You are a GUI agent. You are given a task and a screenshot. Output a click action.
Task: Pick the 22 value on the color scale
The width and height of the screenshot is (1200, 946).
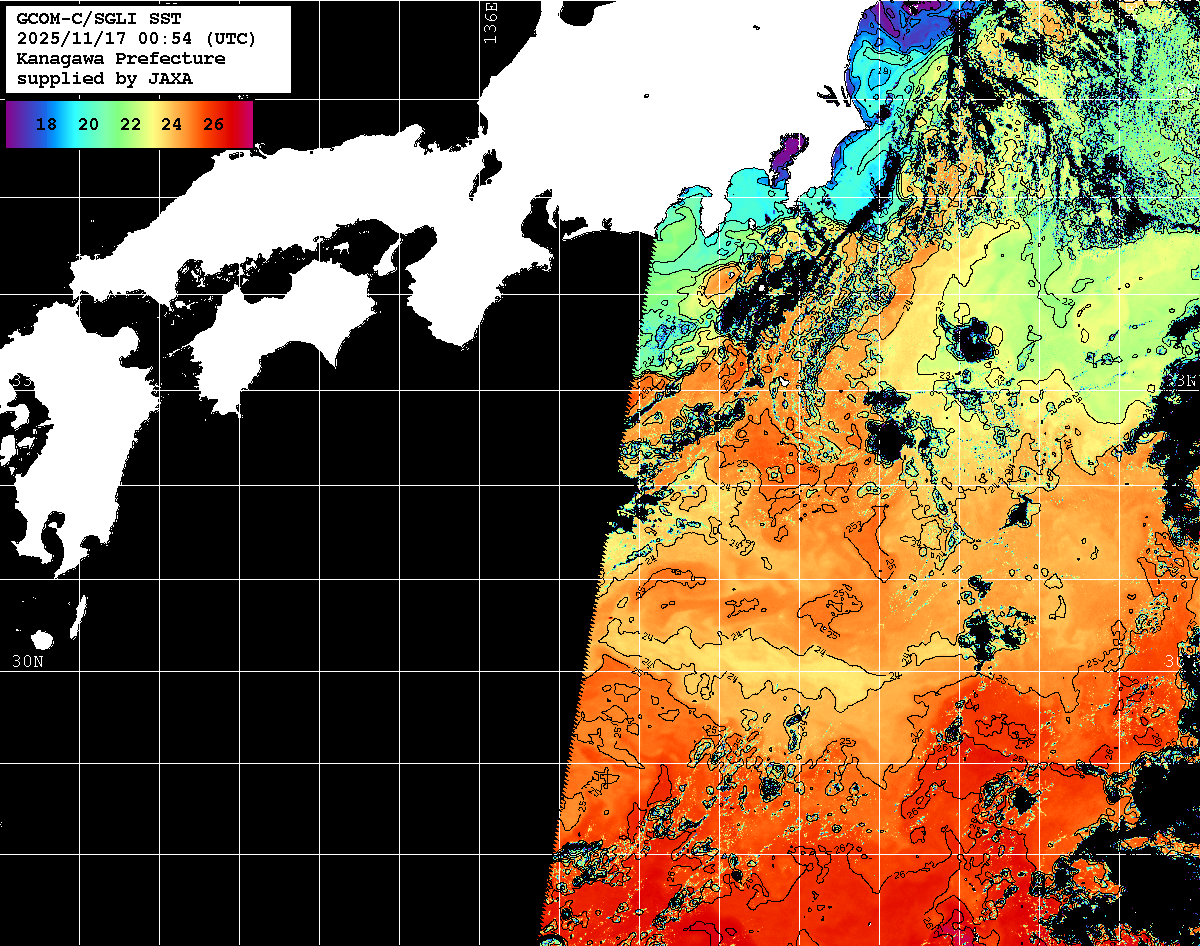click(x=130, y=124)
